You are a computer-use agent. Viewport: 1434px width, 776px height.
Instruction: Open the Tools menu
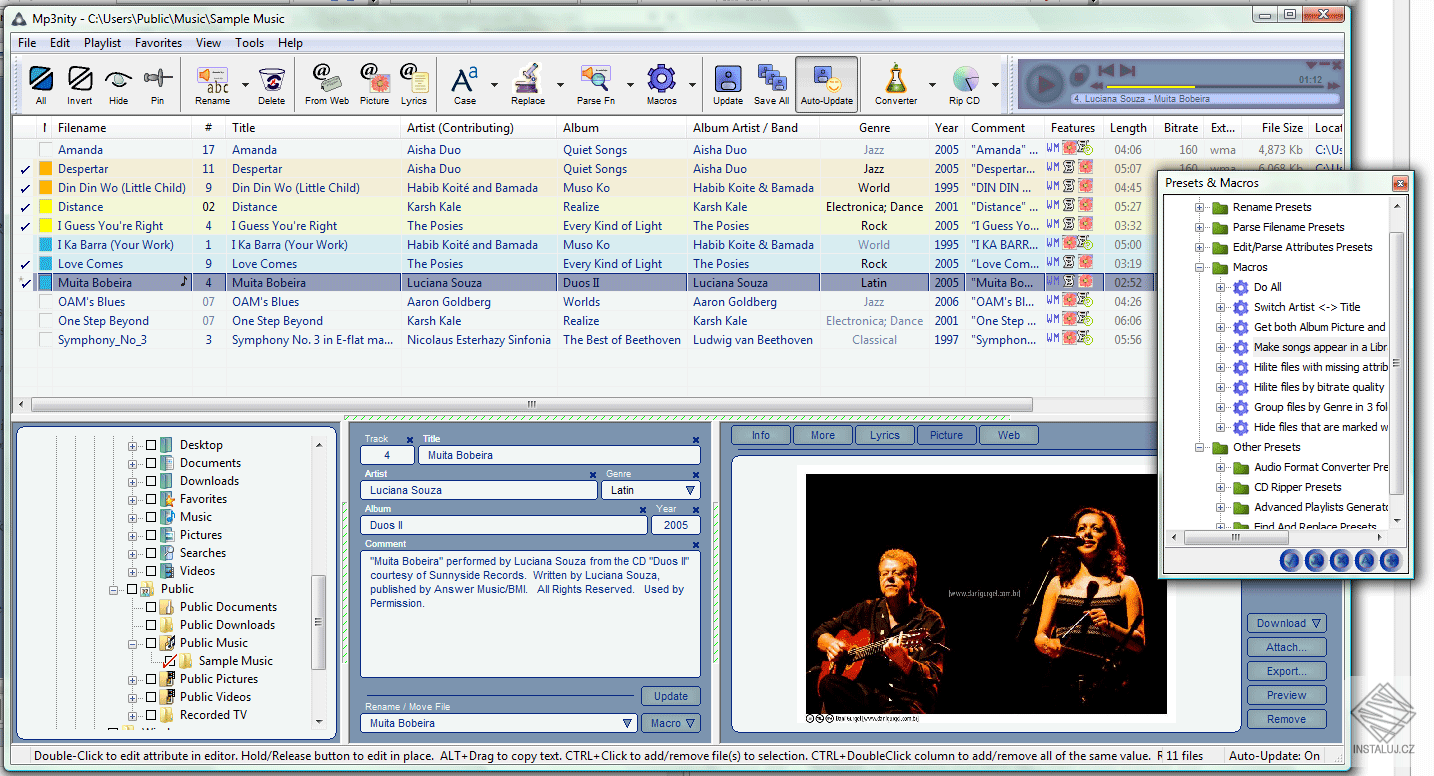tap(249, 43)
